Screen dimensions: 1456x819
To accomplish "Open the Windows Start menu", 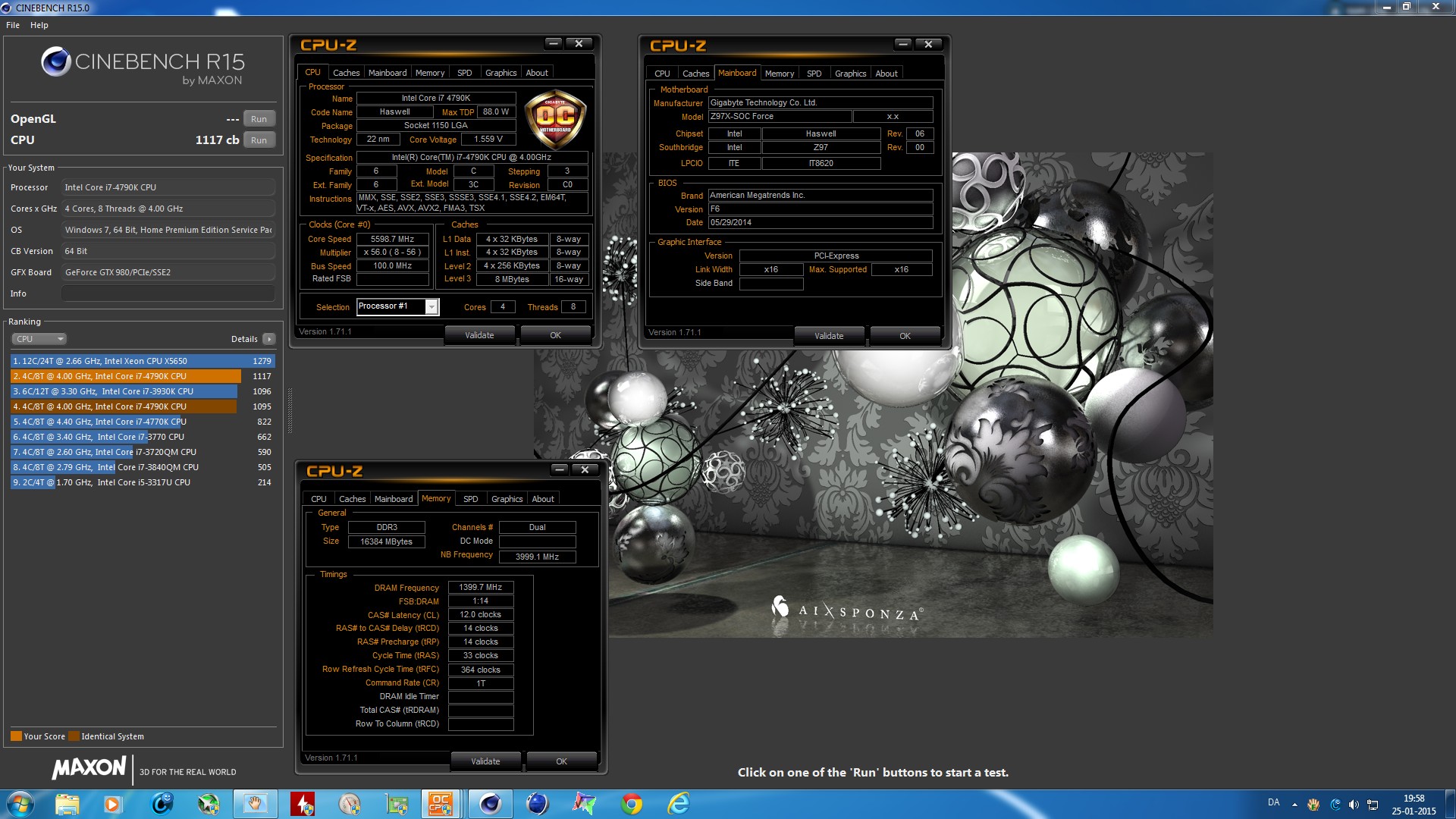I will tap(20, 804).
